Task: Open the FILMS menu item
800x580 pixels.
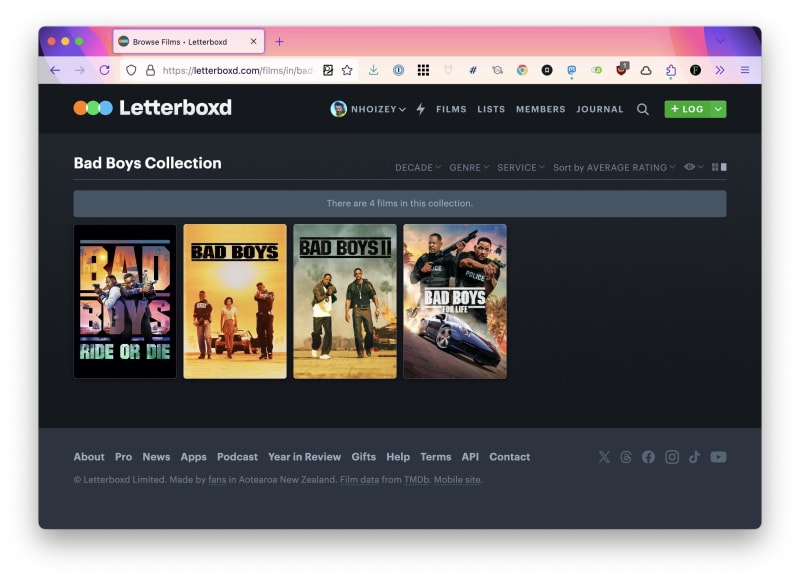Action: [451, 109]
